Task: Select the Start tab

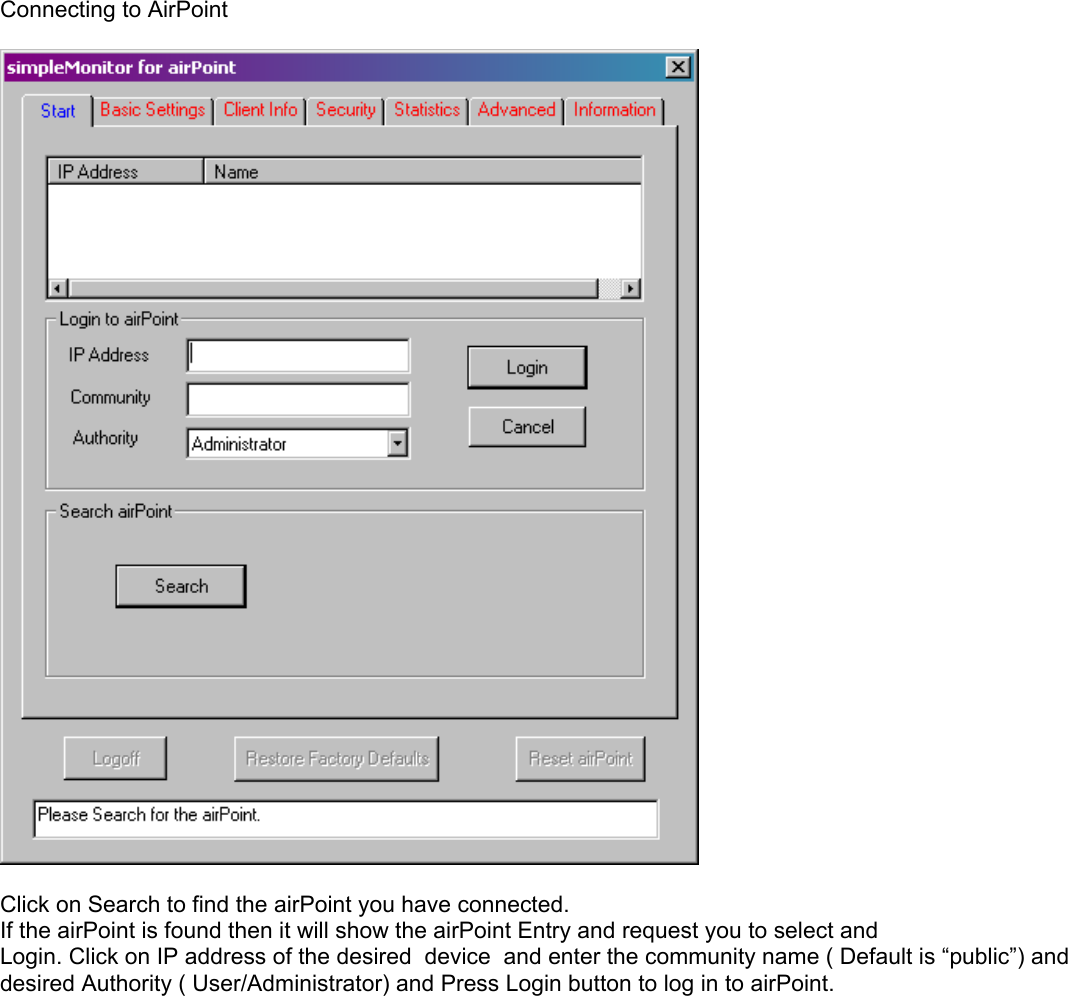Action: tap(58, 111)
